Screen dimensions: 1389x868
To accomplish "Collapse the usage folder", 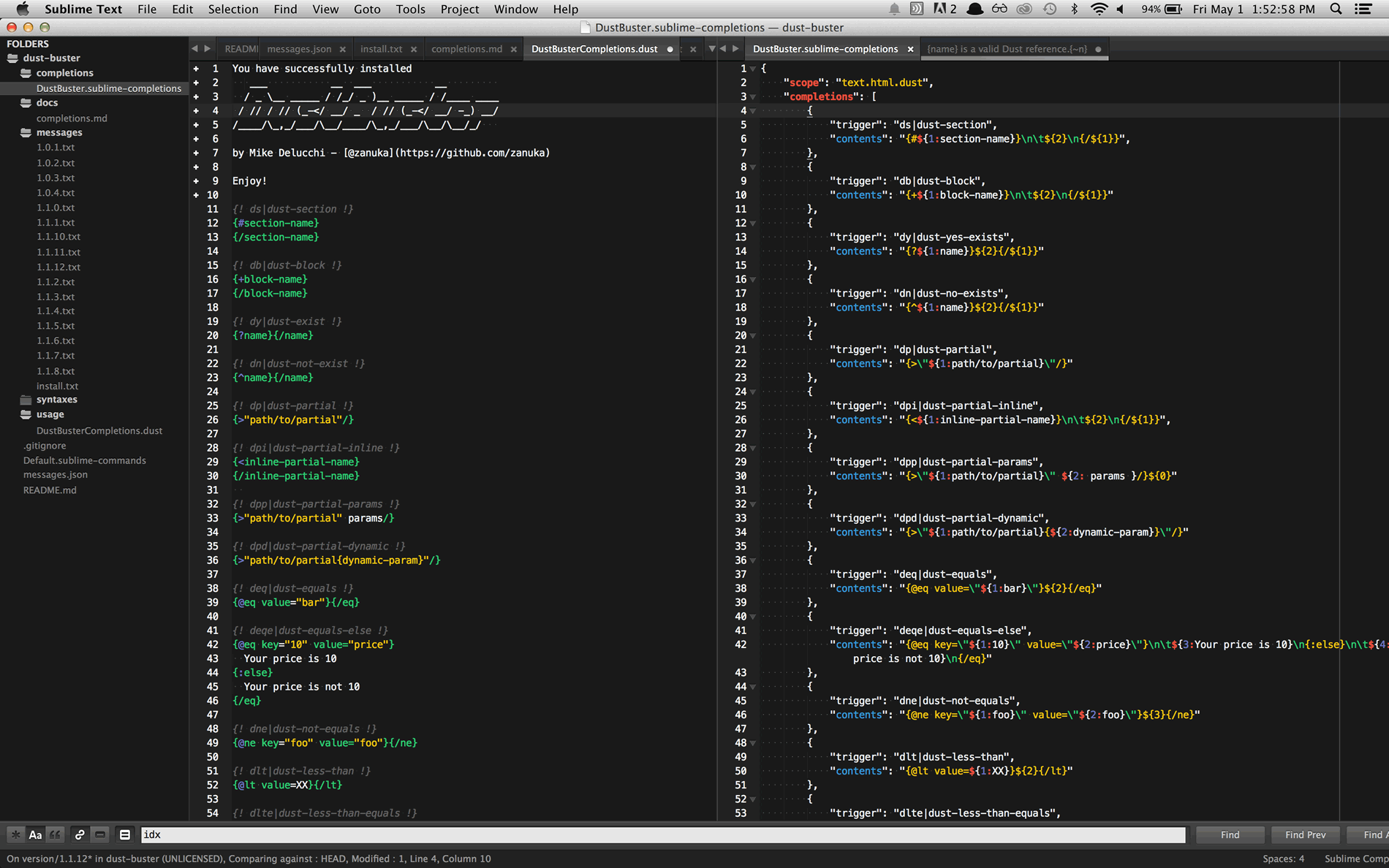I will coord(26,414).
